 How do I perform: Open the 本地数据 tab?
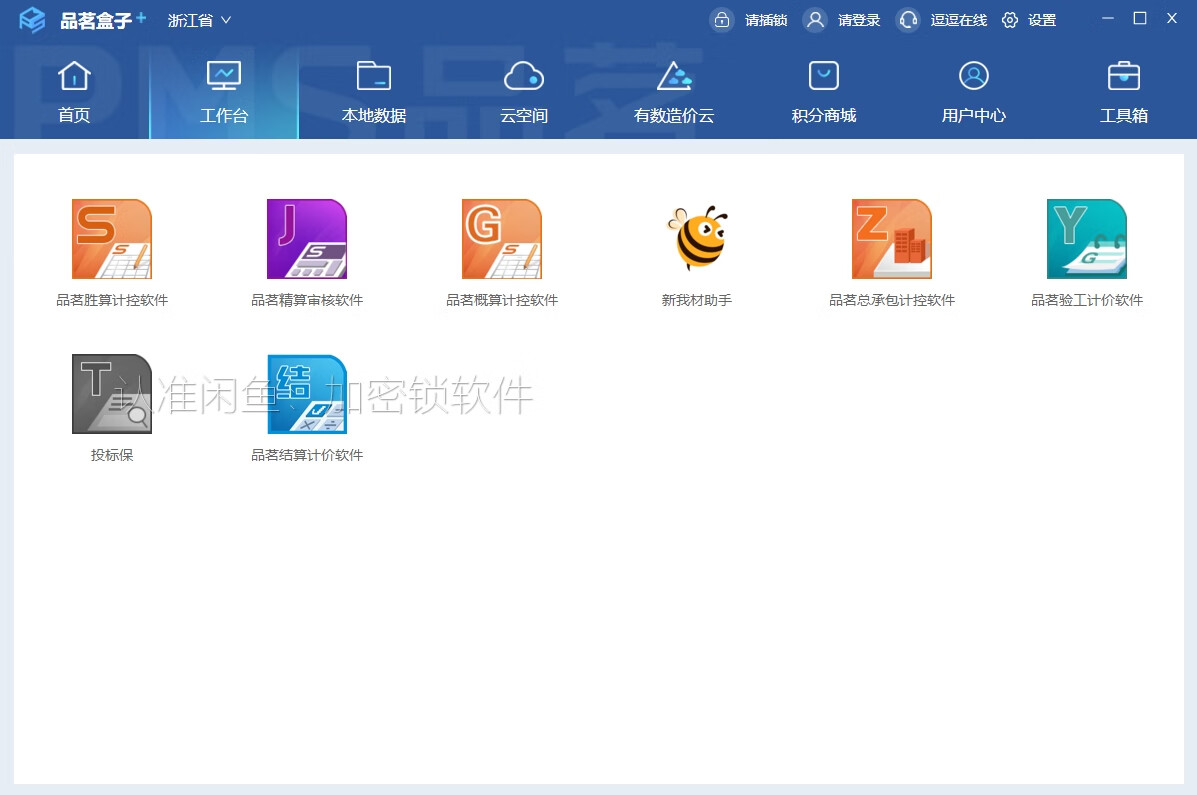click(x=373, y=90)
